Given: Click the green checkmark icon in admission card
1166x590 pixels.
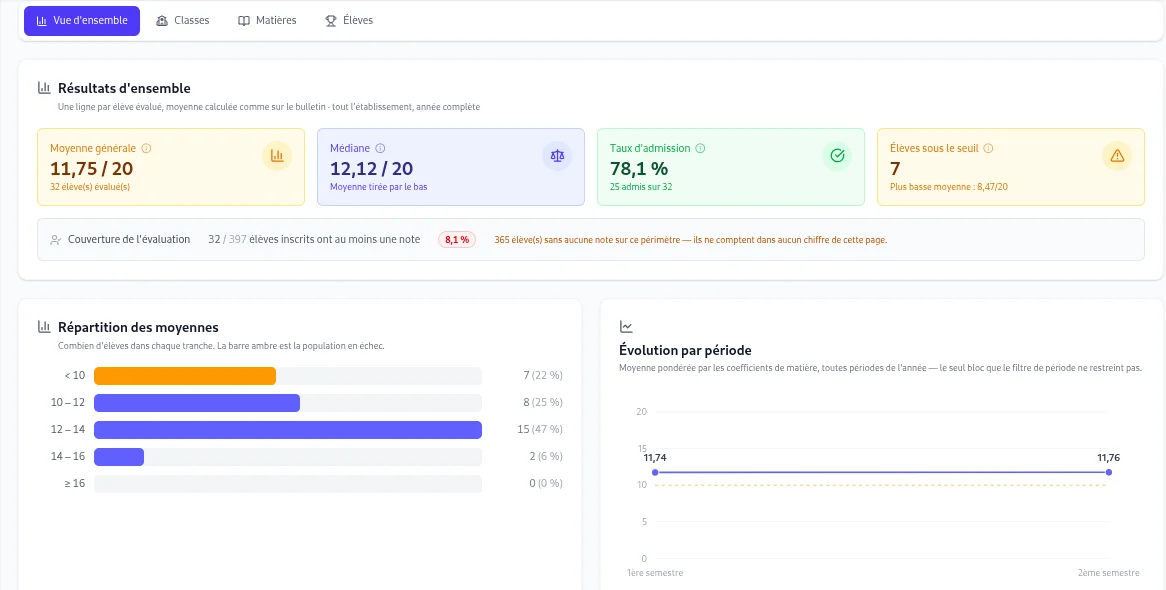Looking at the screenshot, I should tap(837, 155).
